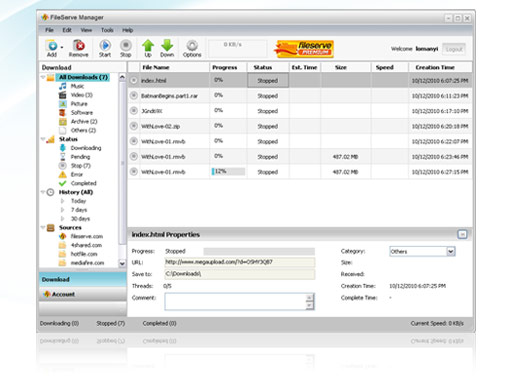This screenshot has height=381, width=512.
Task: Open the View menu
Action: click(x=86, y=30)
